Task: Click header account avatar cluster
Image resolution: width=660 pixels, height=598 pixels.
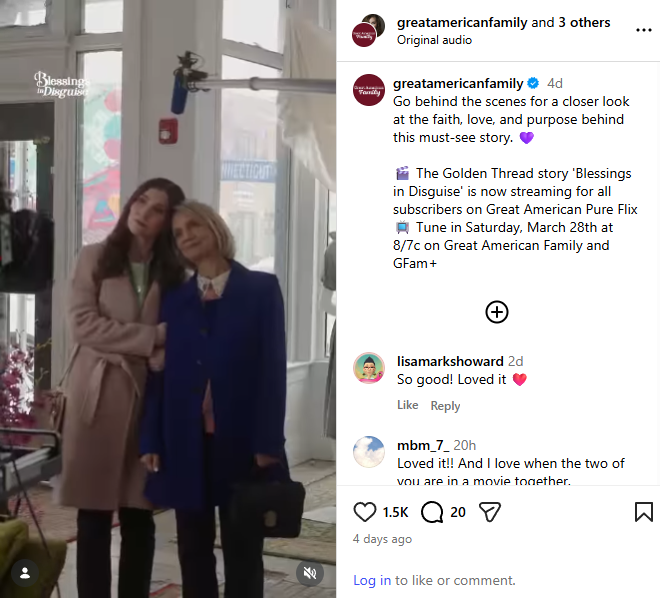Action: pyautogui.click(x=368, y=30)
